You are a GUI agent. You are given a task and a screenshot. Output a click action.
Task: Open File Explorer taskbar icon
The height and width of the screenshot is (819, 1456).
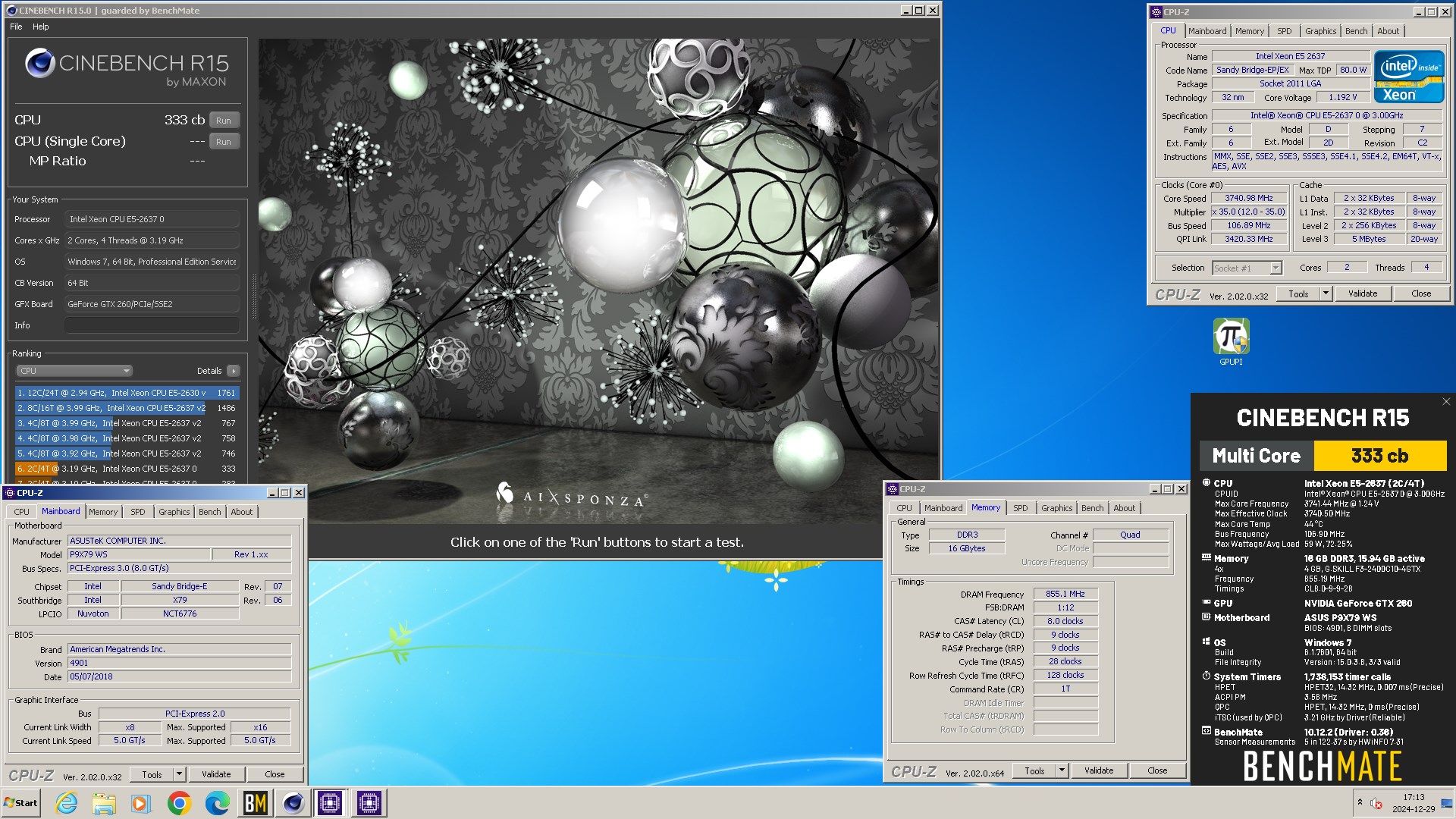pos(104,803)
